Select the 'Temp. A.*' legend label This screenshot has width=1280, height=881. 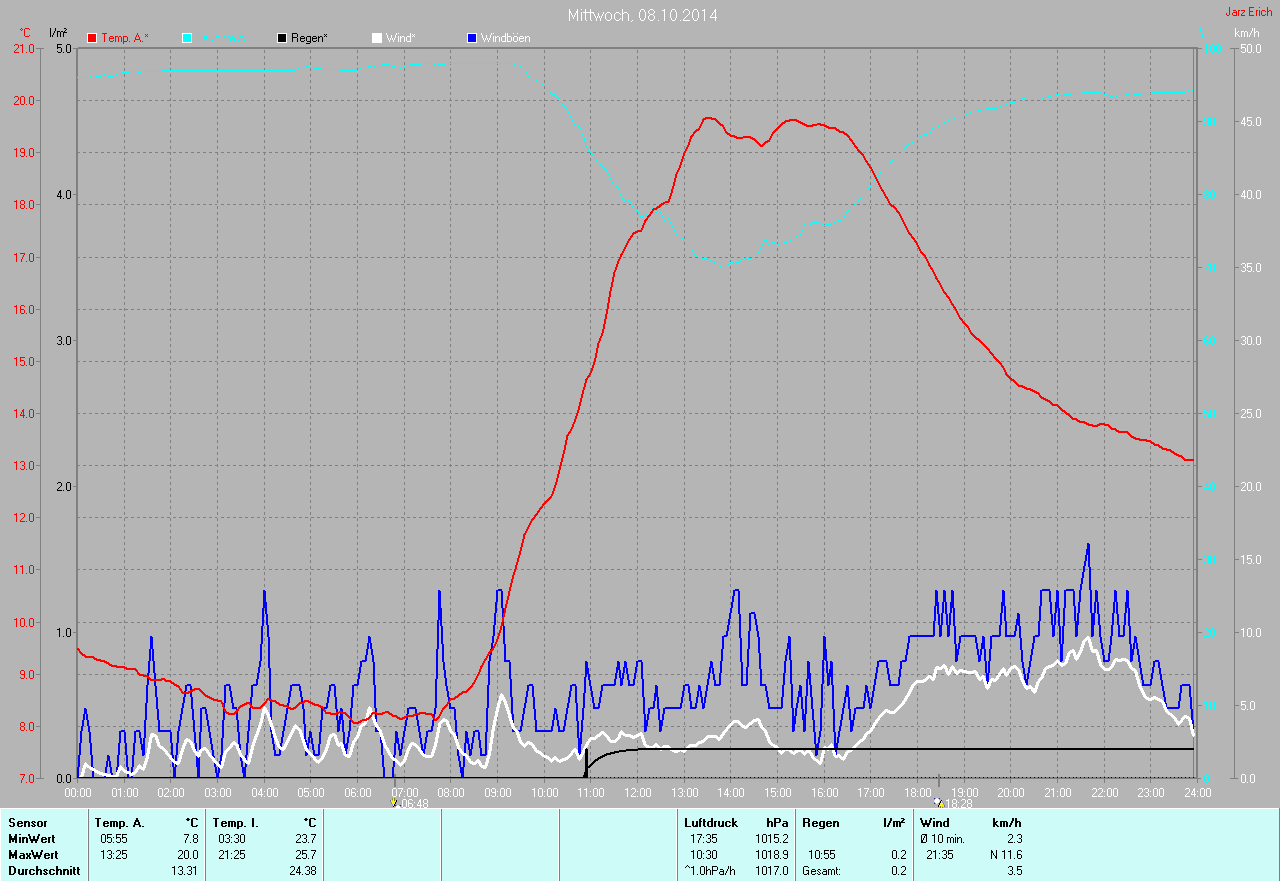tap(125, 38)
